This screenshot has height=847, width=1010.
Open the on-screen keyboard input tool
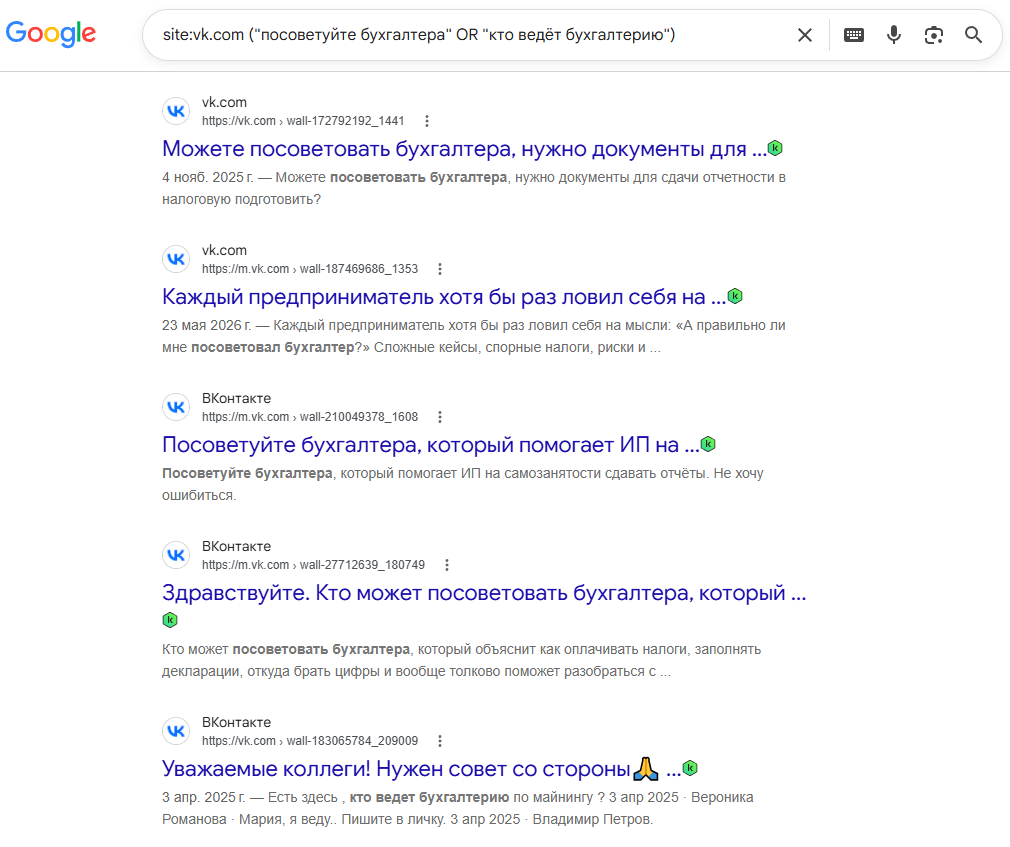click(x=853, y=35)
